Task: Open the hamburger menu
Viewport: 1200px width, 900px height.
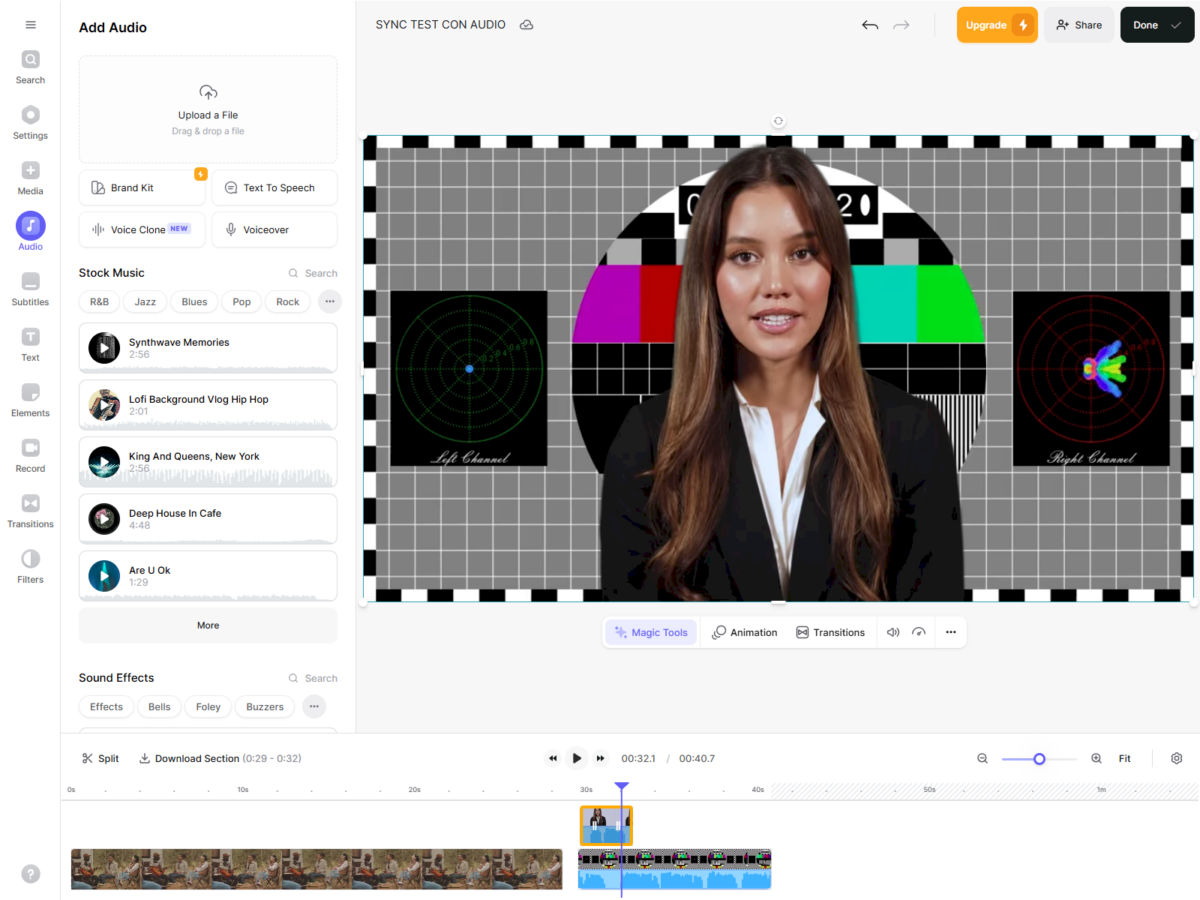Action: [x=30, y=25]
